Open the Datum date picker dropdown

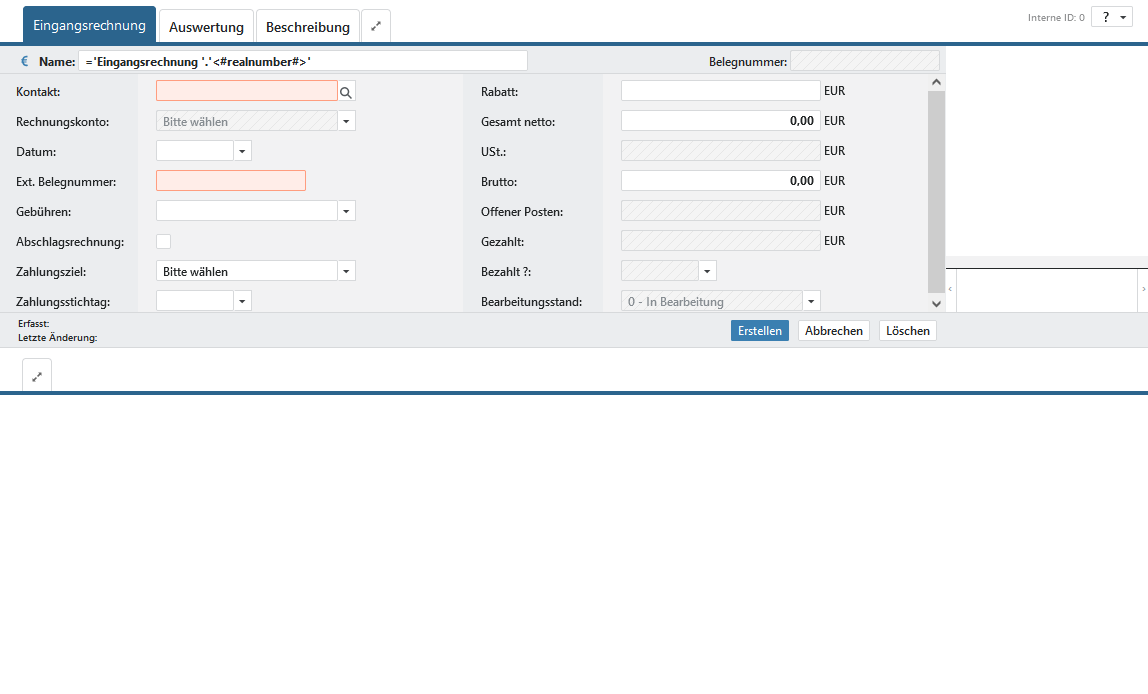[242, 151]
